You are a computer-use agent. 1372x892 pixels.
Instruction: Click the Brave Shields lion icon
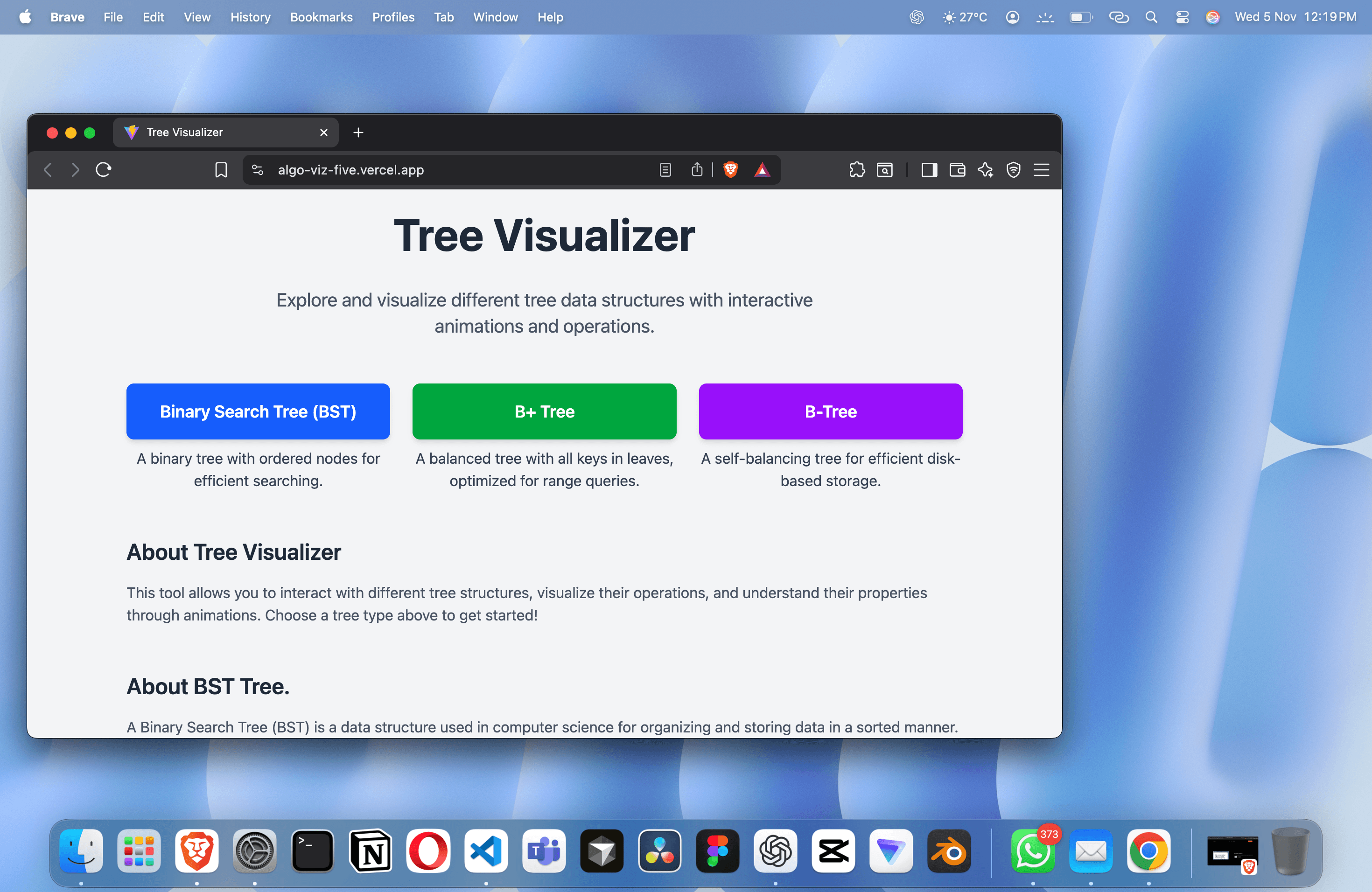point(730,169)
